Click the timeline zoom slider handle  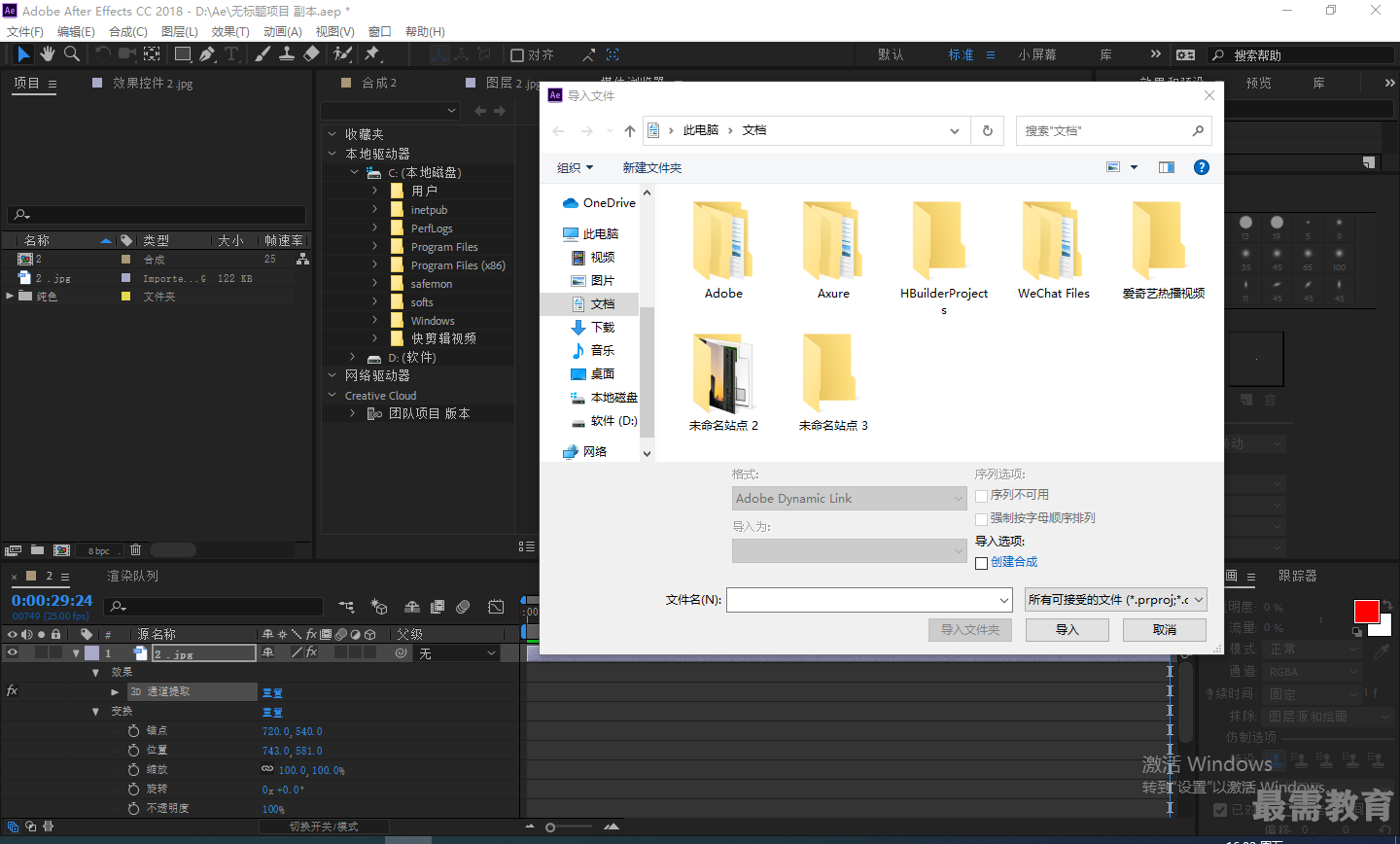coord(550,827)
